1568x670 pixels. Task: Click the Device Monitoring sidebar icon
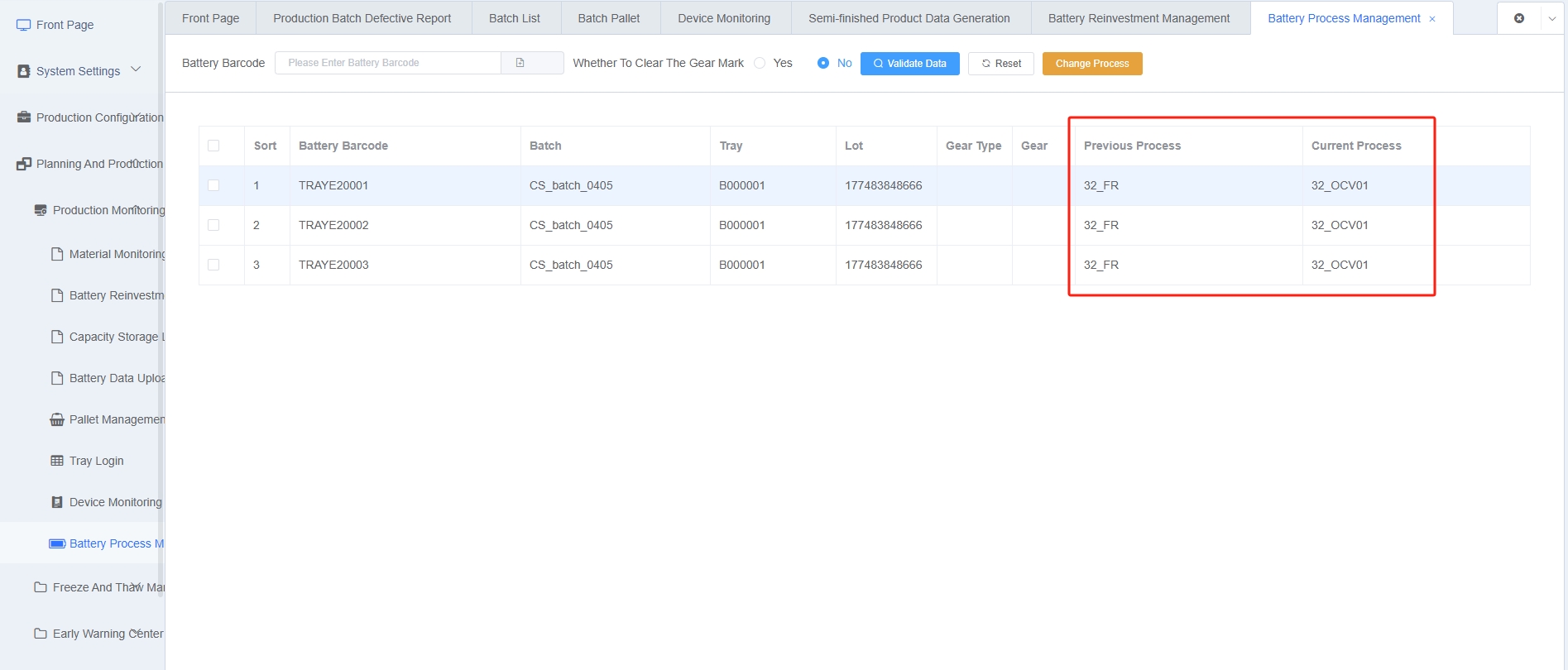click(x=57, y=502)
